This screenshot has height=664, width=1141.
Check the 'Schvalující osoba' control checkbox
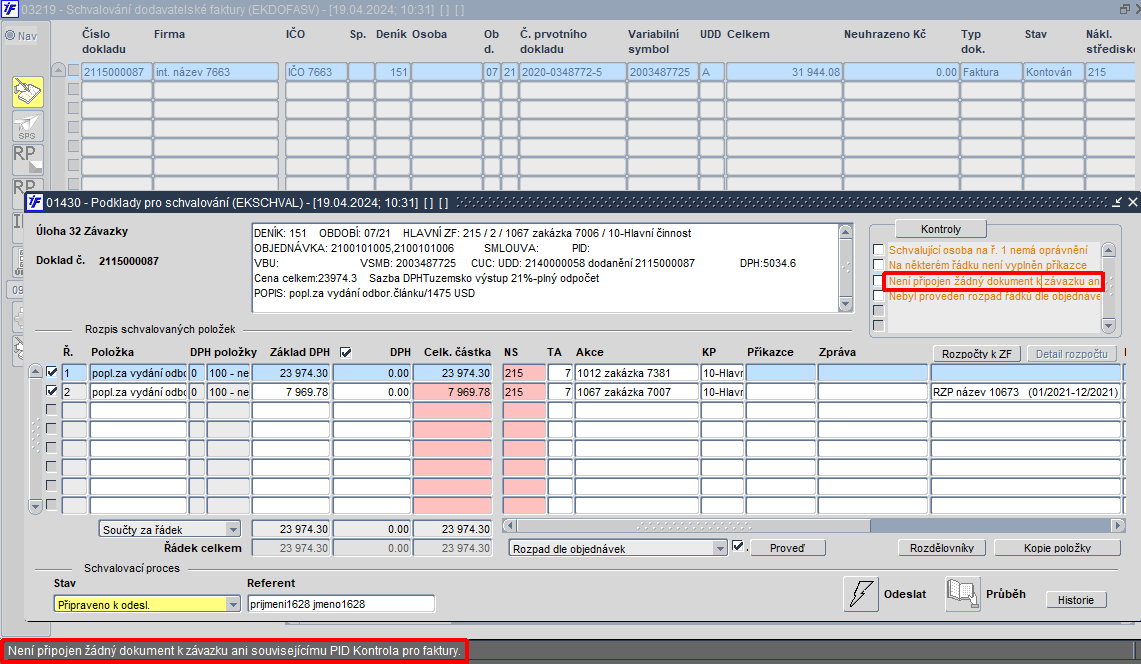point(878,250)
